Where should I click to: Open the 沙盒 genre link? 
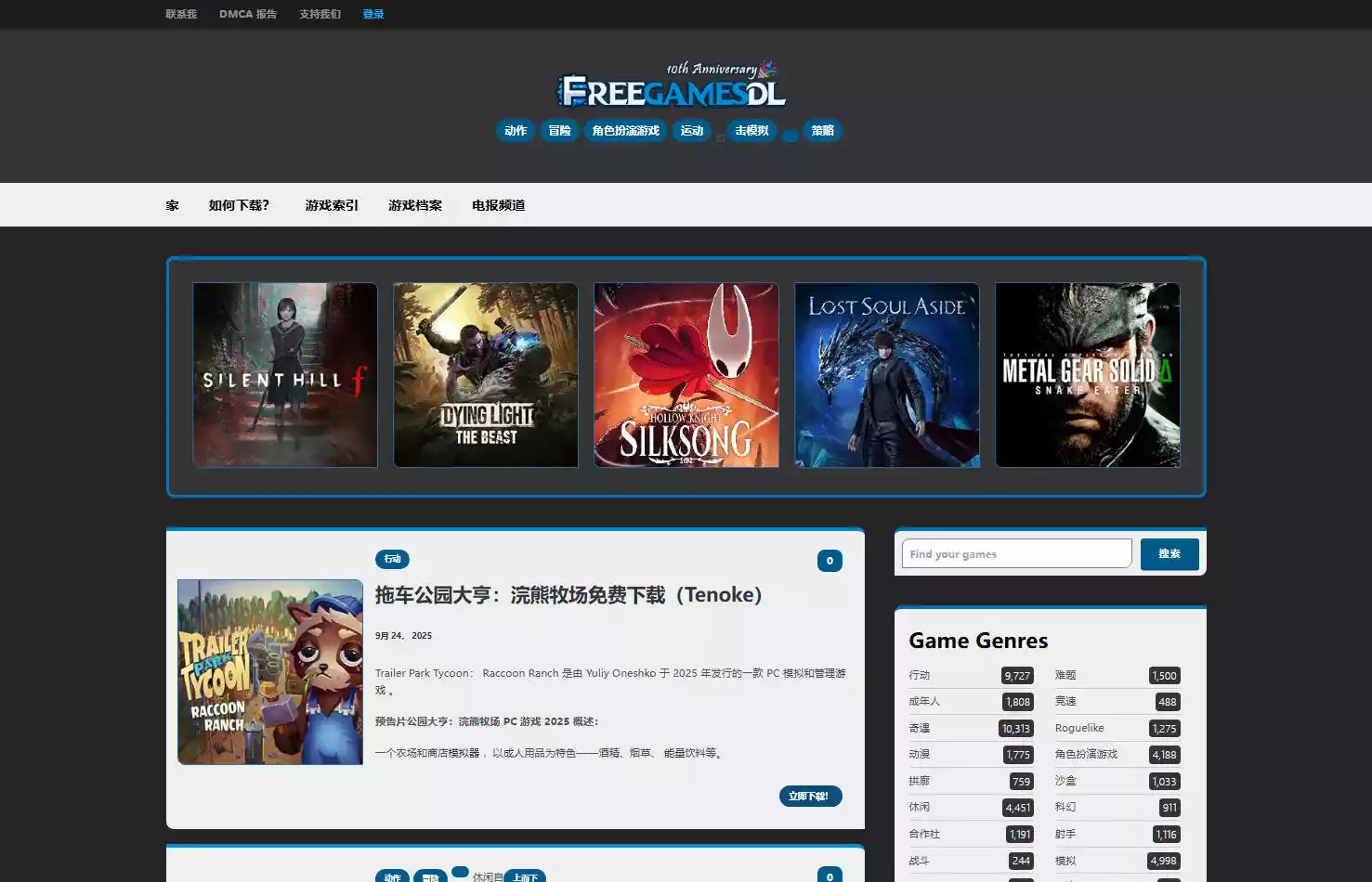pos(1065,782)
